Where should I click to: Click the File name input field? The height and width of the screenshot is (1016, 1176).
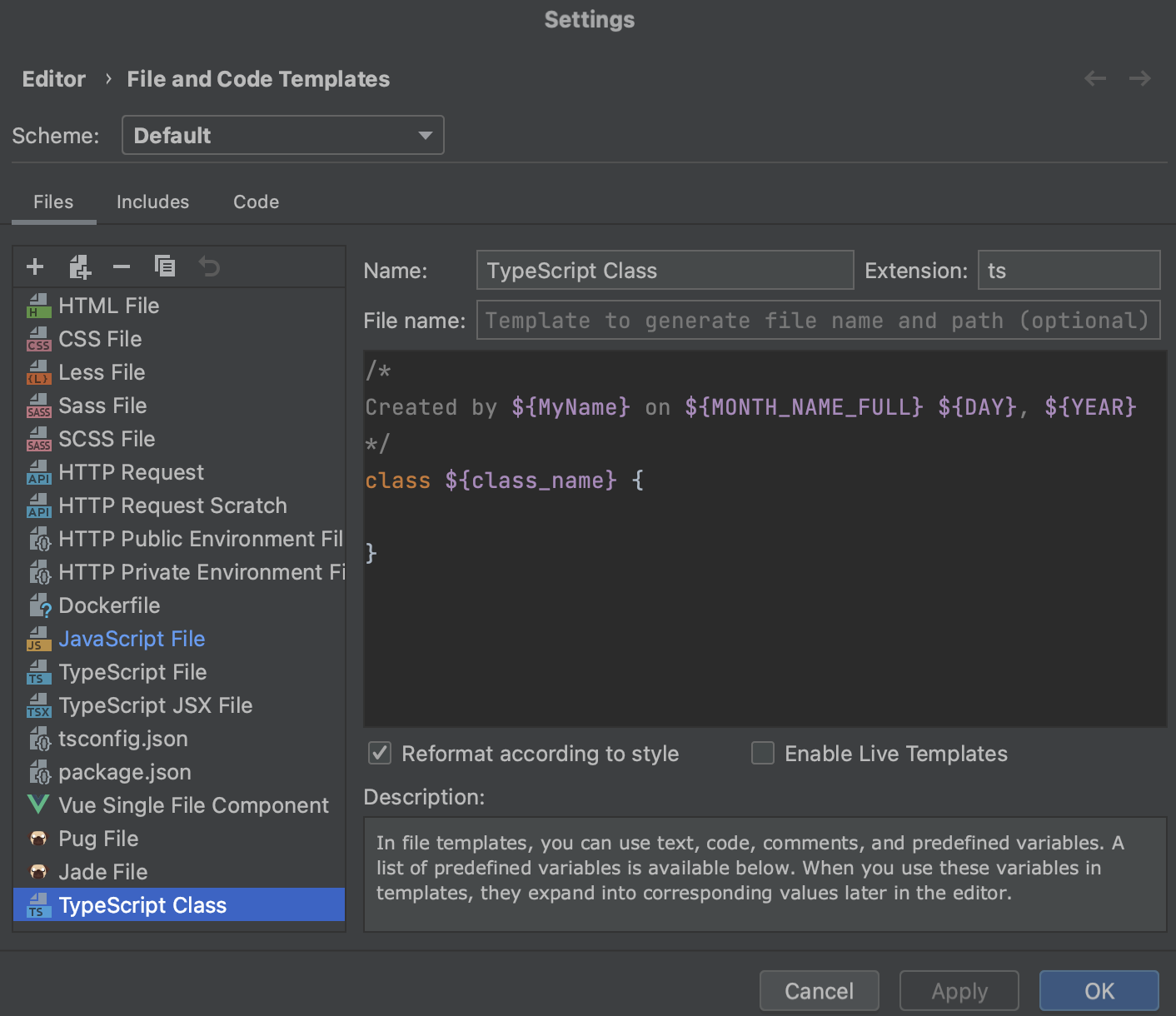coord(818,320)
